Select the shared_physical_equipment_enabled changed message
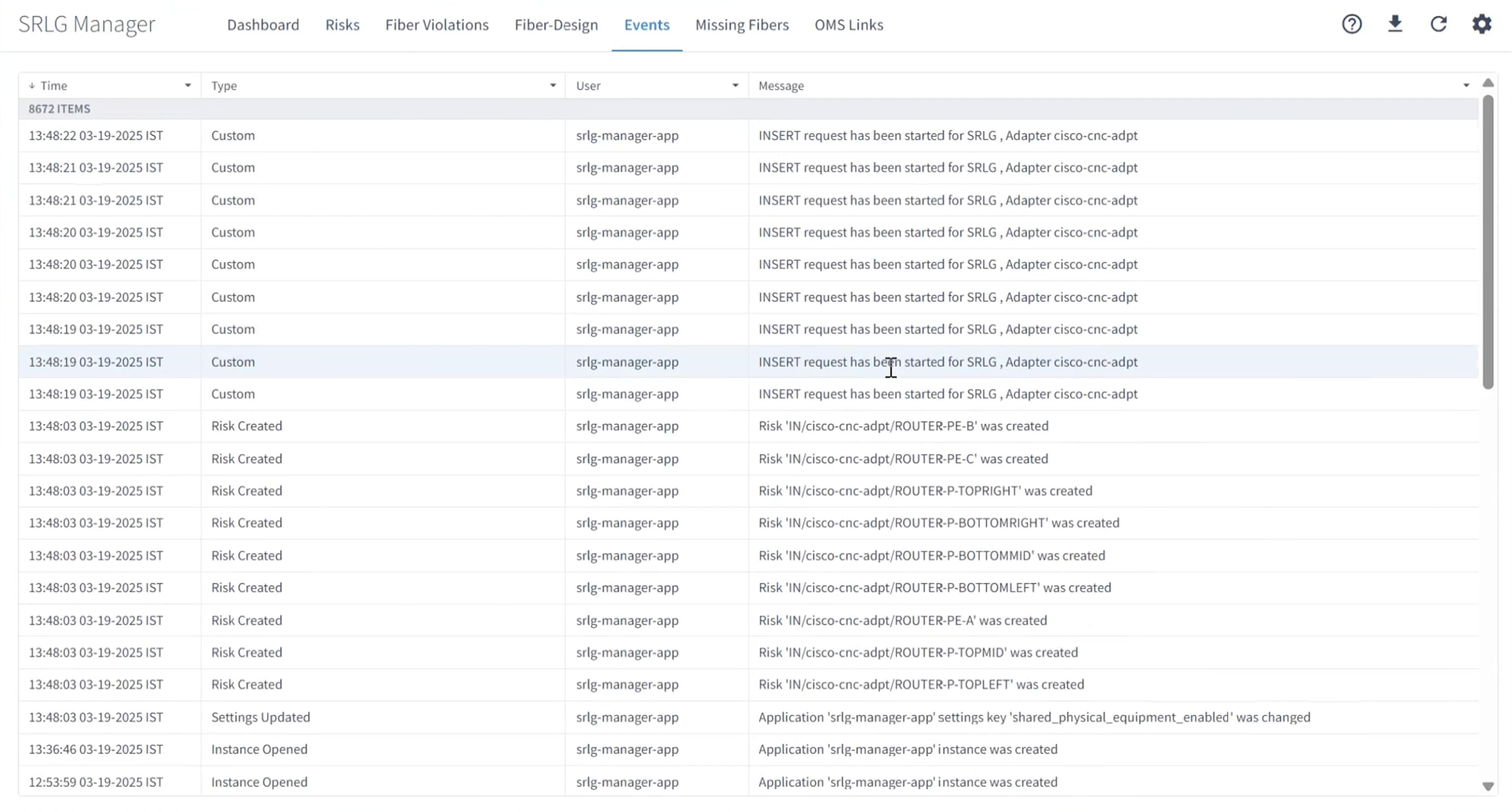Image resolution: width=1512 pixels, height=812 pixels. (x=1034, y=717)
